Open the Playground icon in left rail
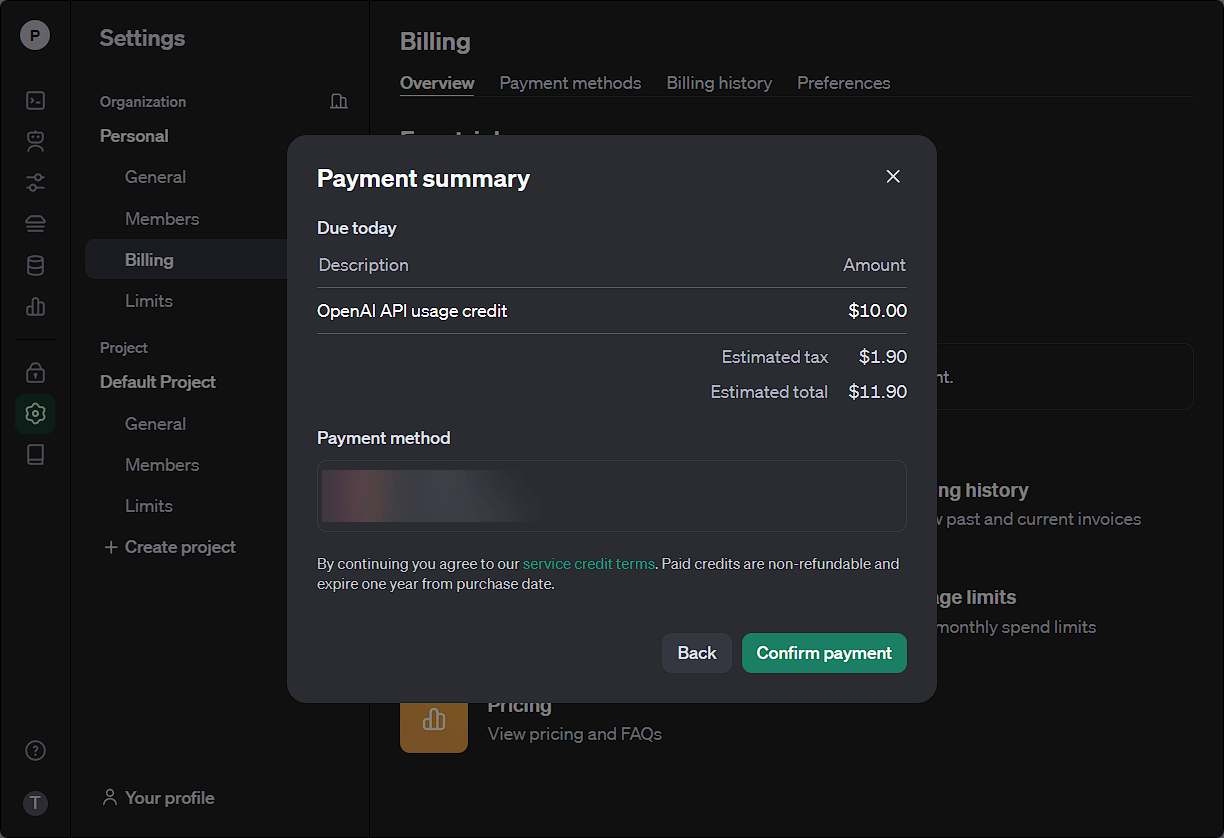 [35, 100]
